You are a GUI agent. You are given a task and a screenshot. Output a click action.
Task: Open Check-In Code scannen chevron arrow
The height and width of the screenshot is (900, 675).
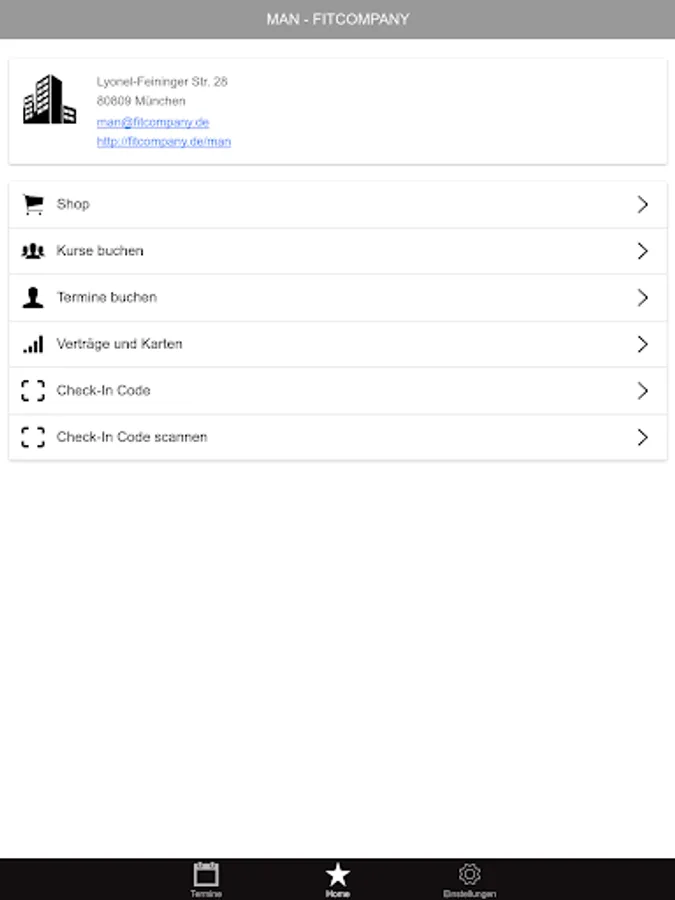click(643, 437)
